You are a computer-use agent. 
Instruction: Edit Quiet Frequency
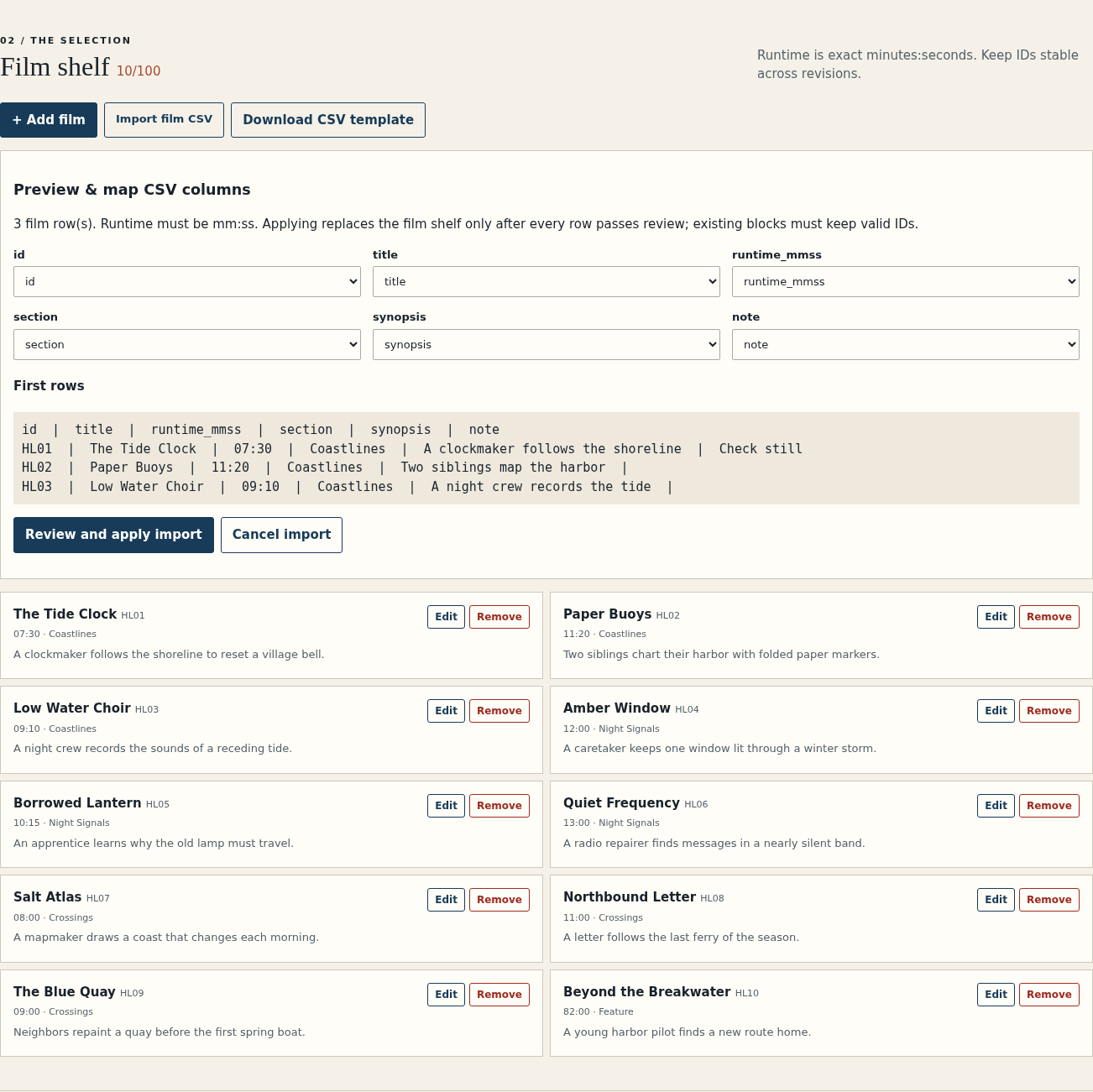click(x=996, y=806)
